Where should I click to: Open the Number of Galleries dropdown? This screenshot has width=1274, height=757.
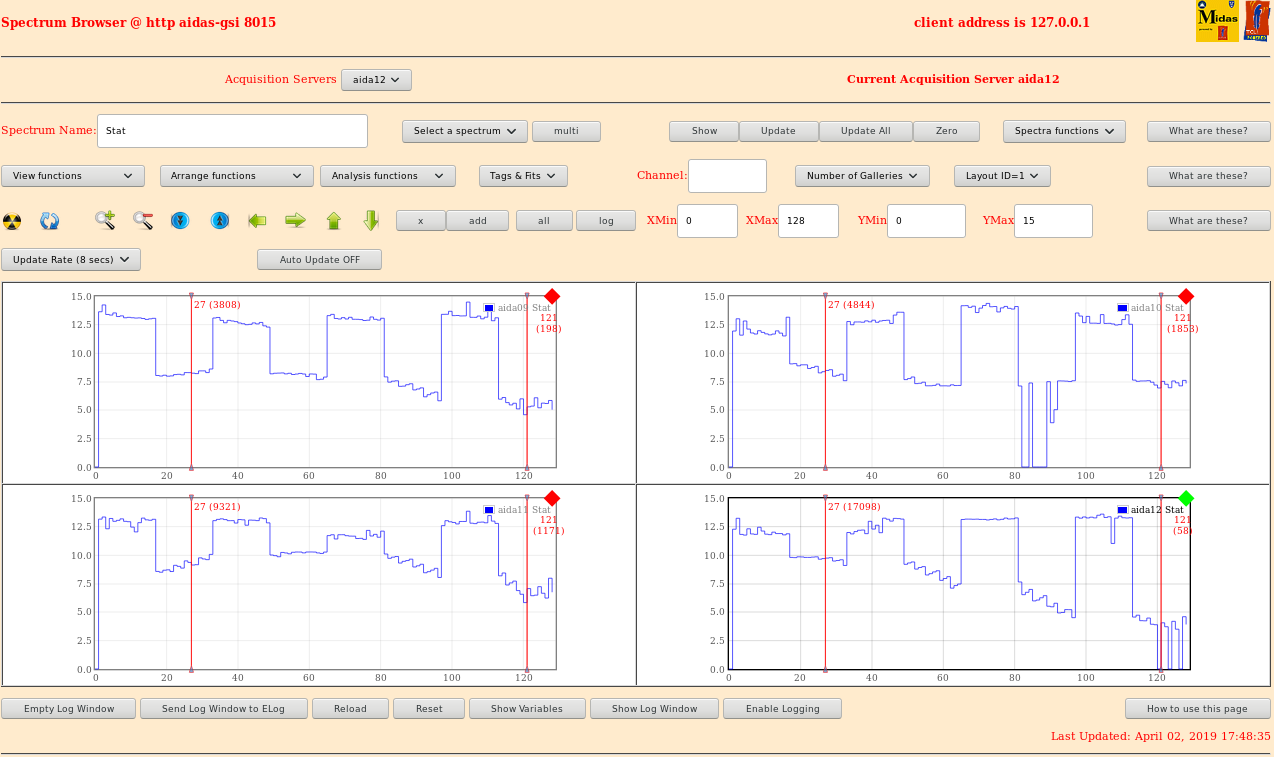(x=862, y=176)
